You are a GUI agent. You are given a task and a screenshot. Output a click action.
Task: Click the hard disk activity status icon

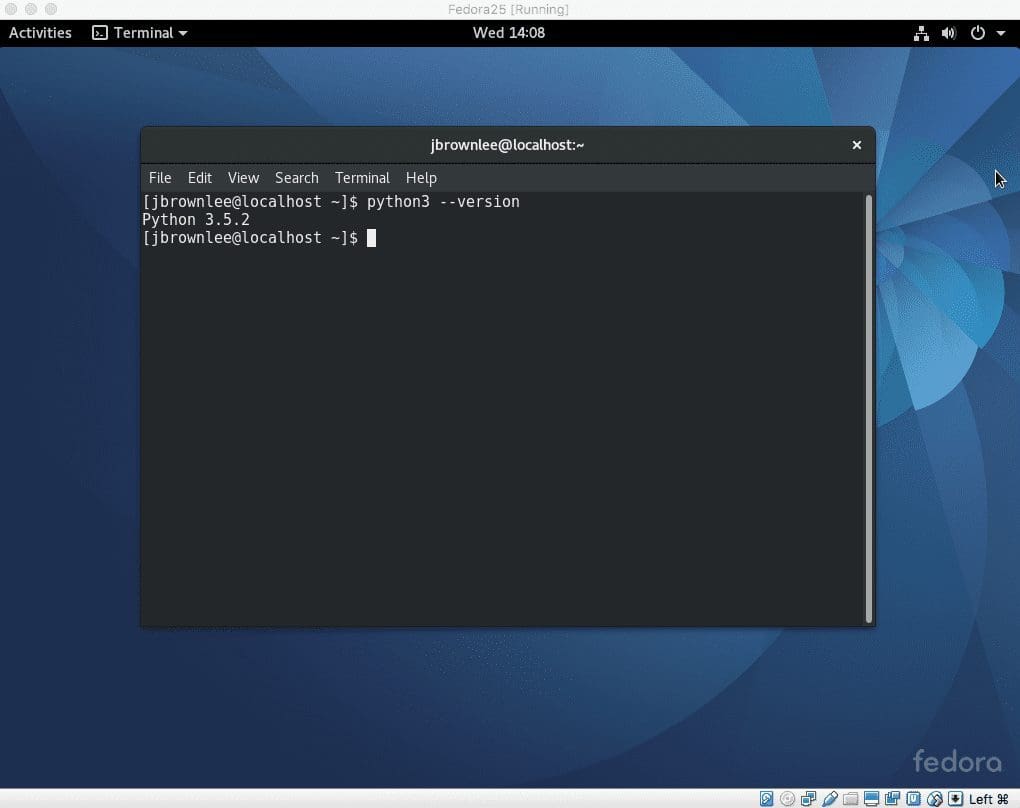pyautogui.click(x=765, y=798)
